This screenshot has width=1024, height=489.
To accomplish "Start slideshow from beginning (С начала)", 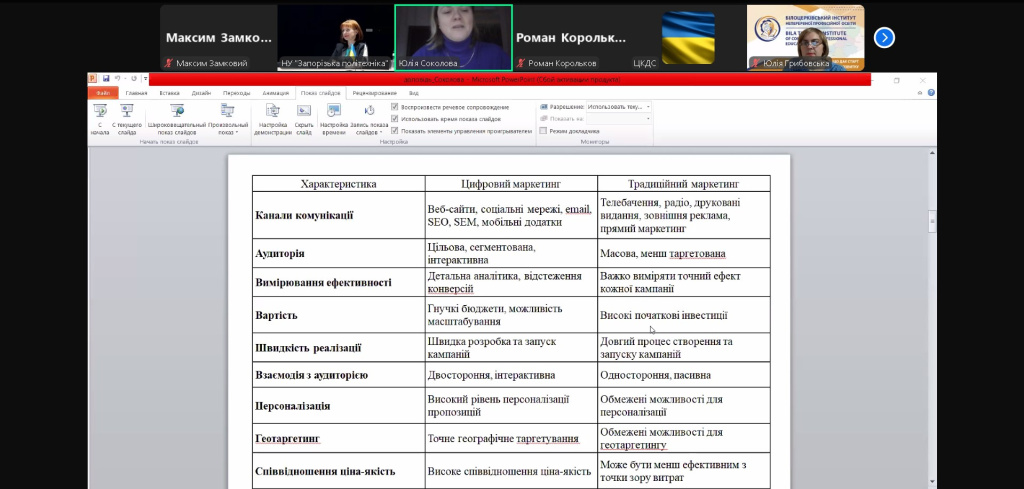I will (100, 119).
